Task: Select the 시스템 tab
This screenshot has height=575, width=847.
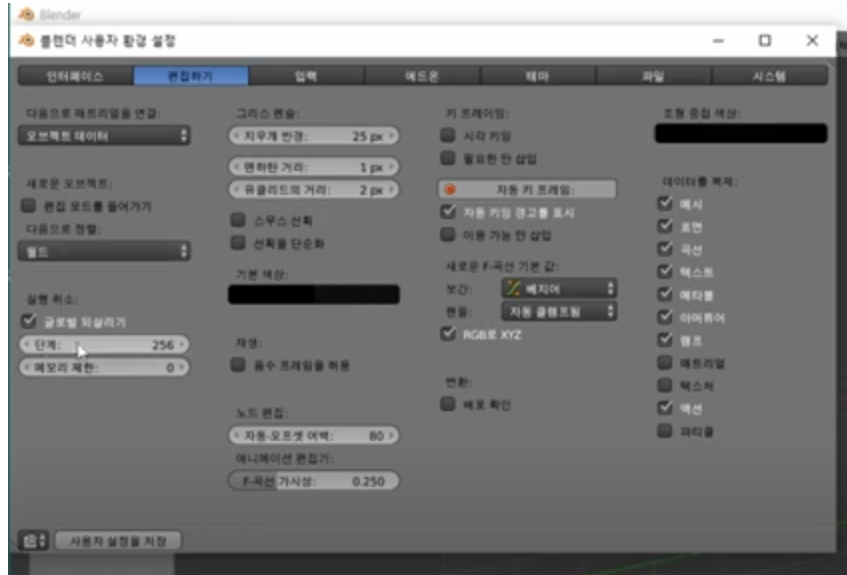Action: [770, 76]
